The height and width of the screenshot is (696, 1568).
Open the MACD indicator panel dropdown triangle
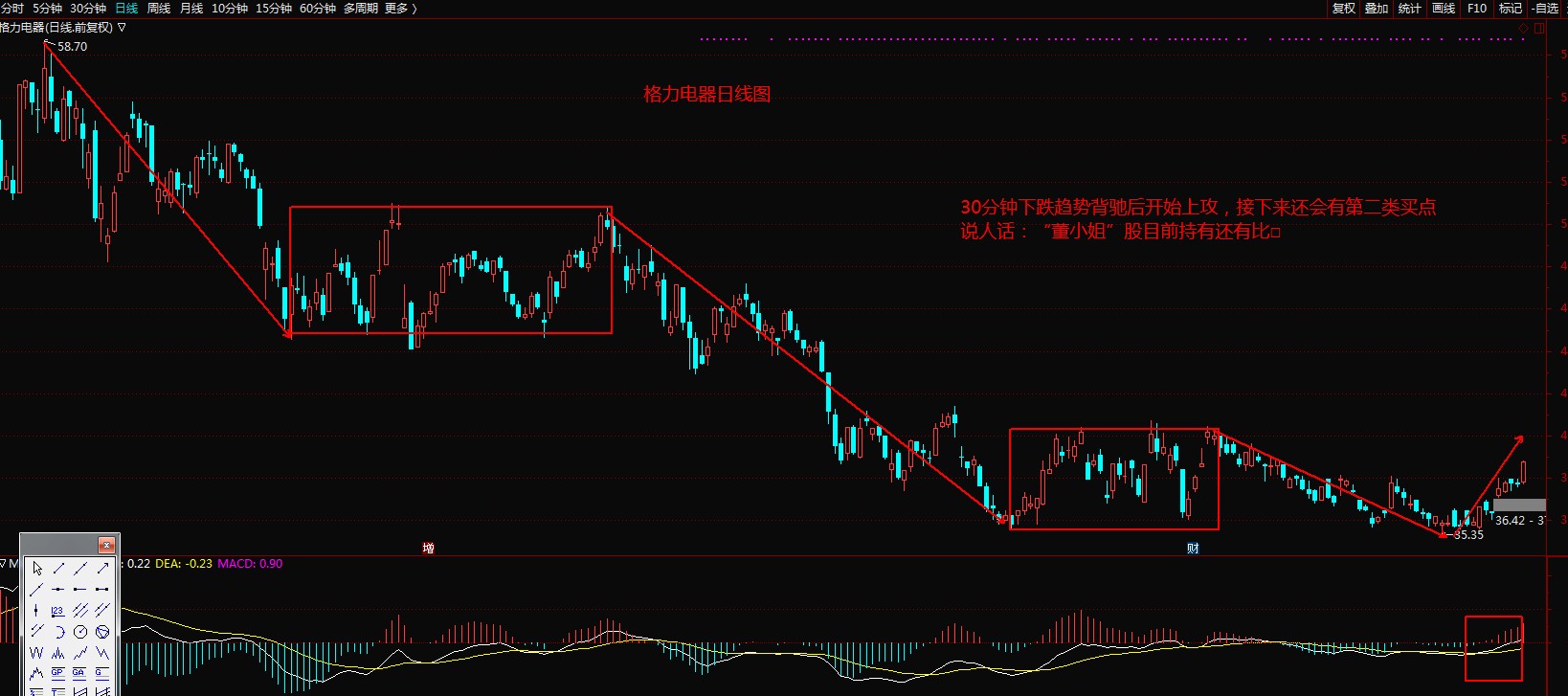coord(4,564)
